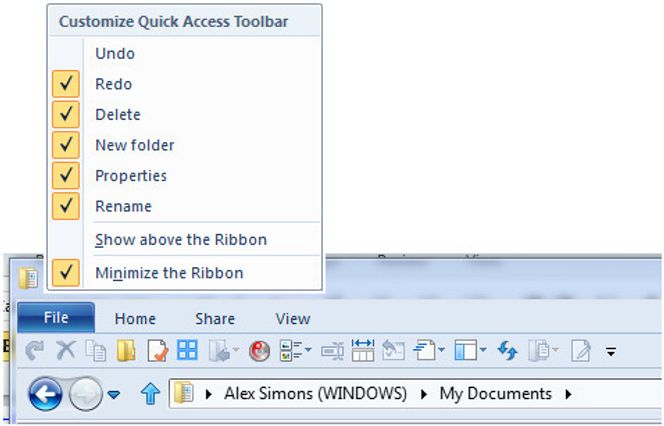Go up one level with the blue Up arrow
The image size is (664, 426).
[150, 394]
